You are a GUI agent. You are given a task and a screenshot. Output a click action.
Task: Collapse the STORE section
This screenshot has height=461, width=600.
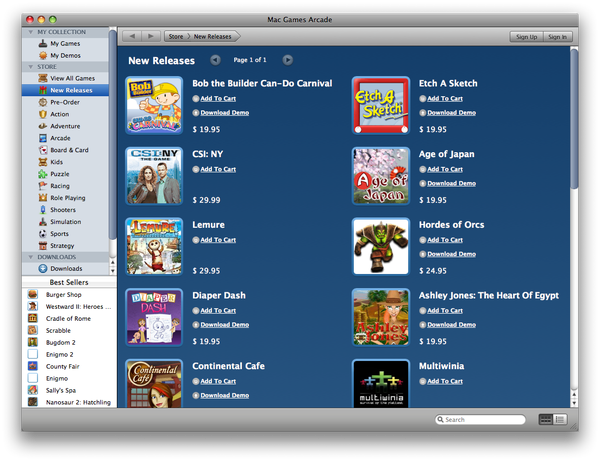(x=31, y=67)
